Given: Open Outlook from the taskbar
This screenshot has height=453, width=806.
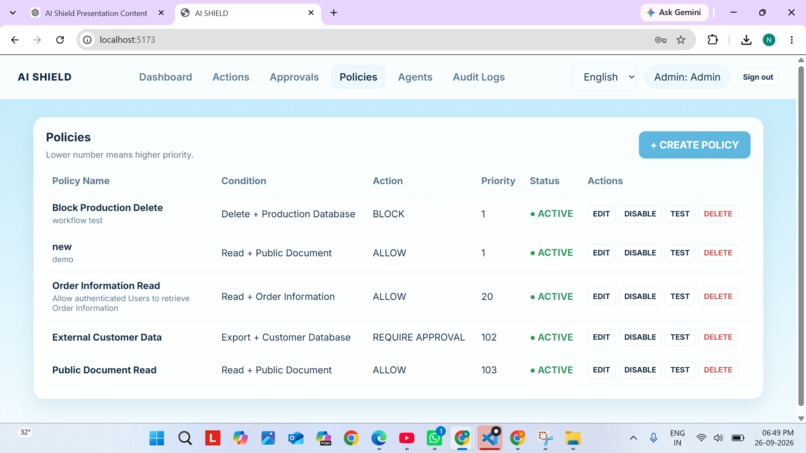Looking at the screenshot, I should [296, 438].
